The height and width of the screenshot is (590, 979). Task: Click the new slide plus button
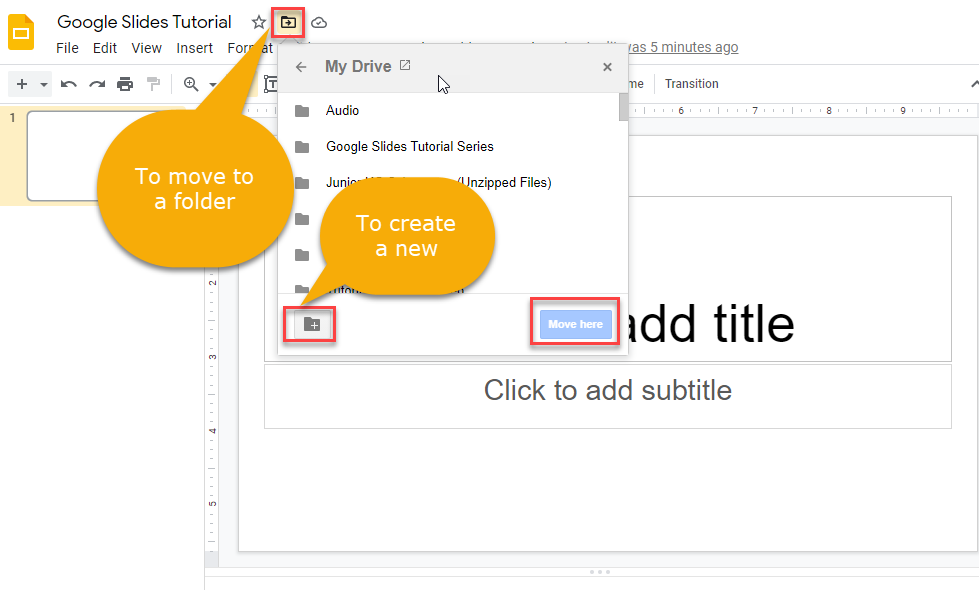[x=22, y=84]
